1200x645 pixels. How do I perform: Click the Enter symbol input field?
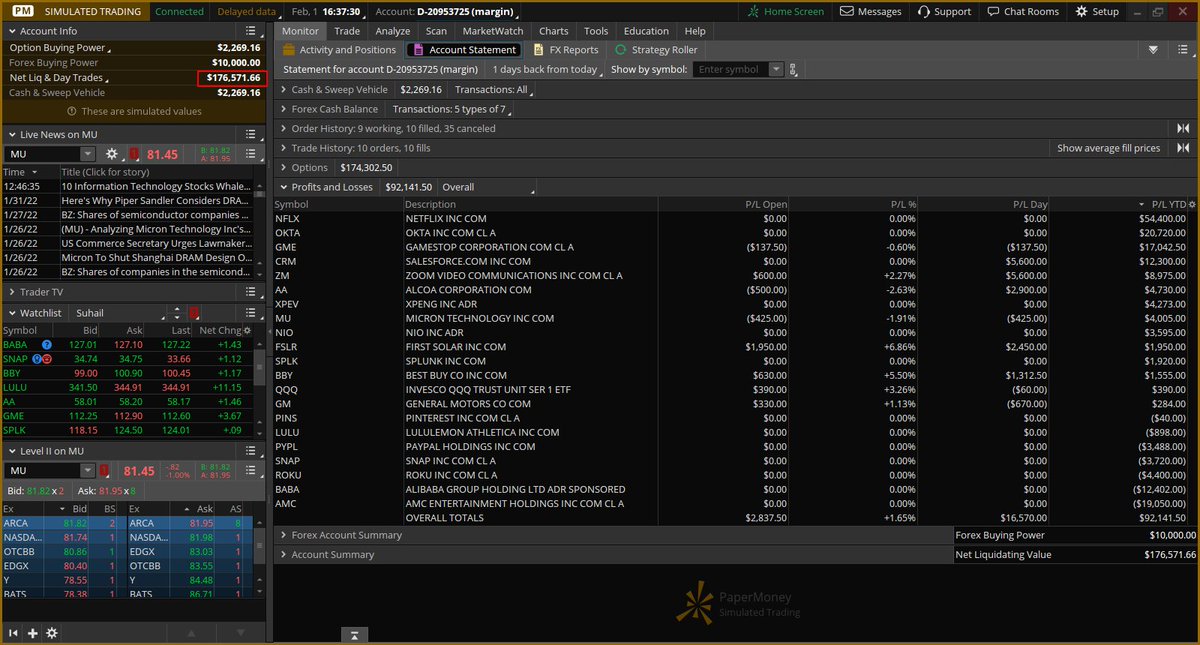pyautogui.click(x=731, y=70)
